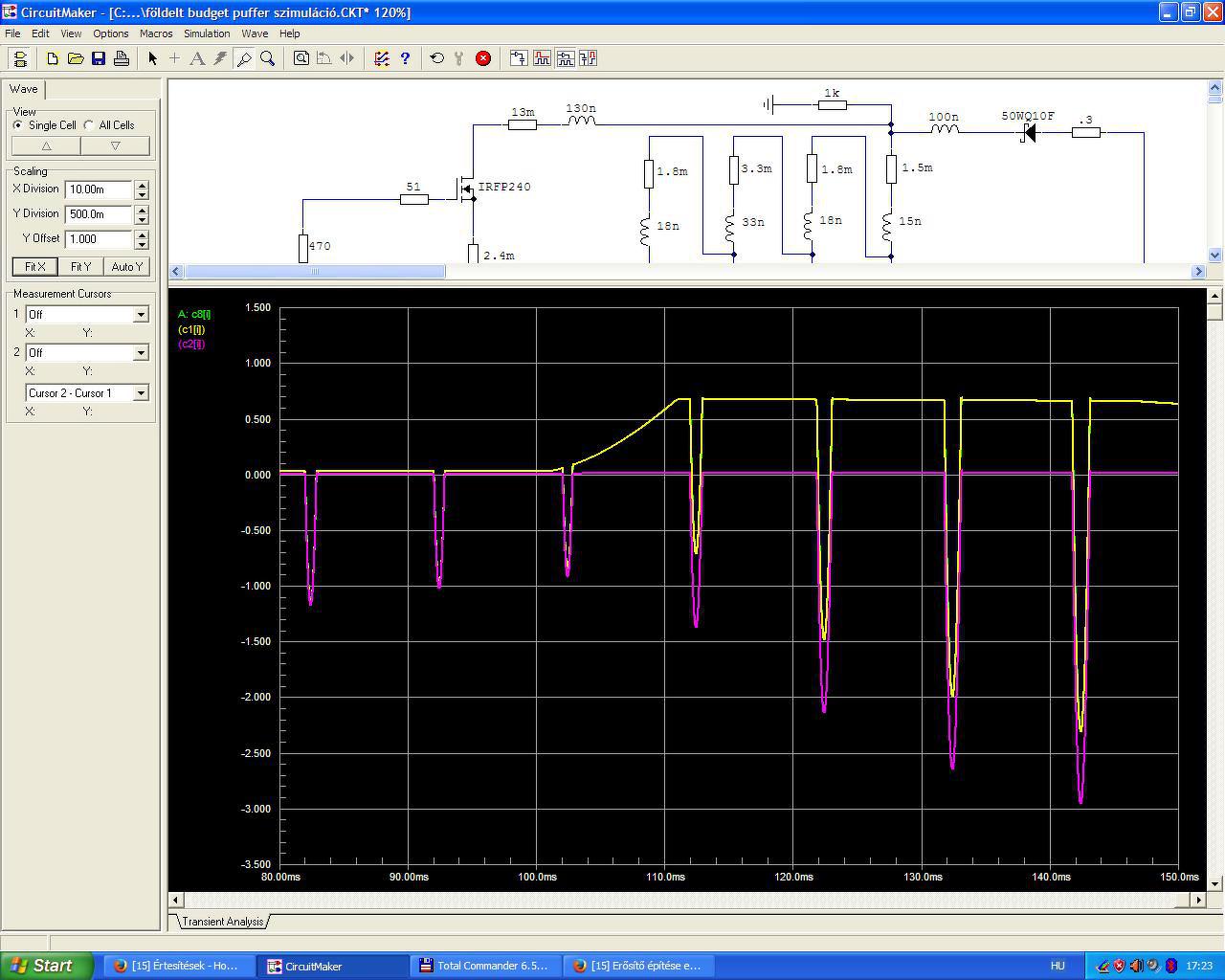Image resolution: width=1225 pixels, height=980 pixels.
Task: Select the Text 'A' tool
Action: 197,58
